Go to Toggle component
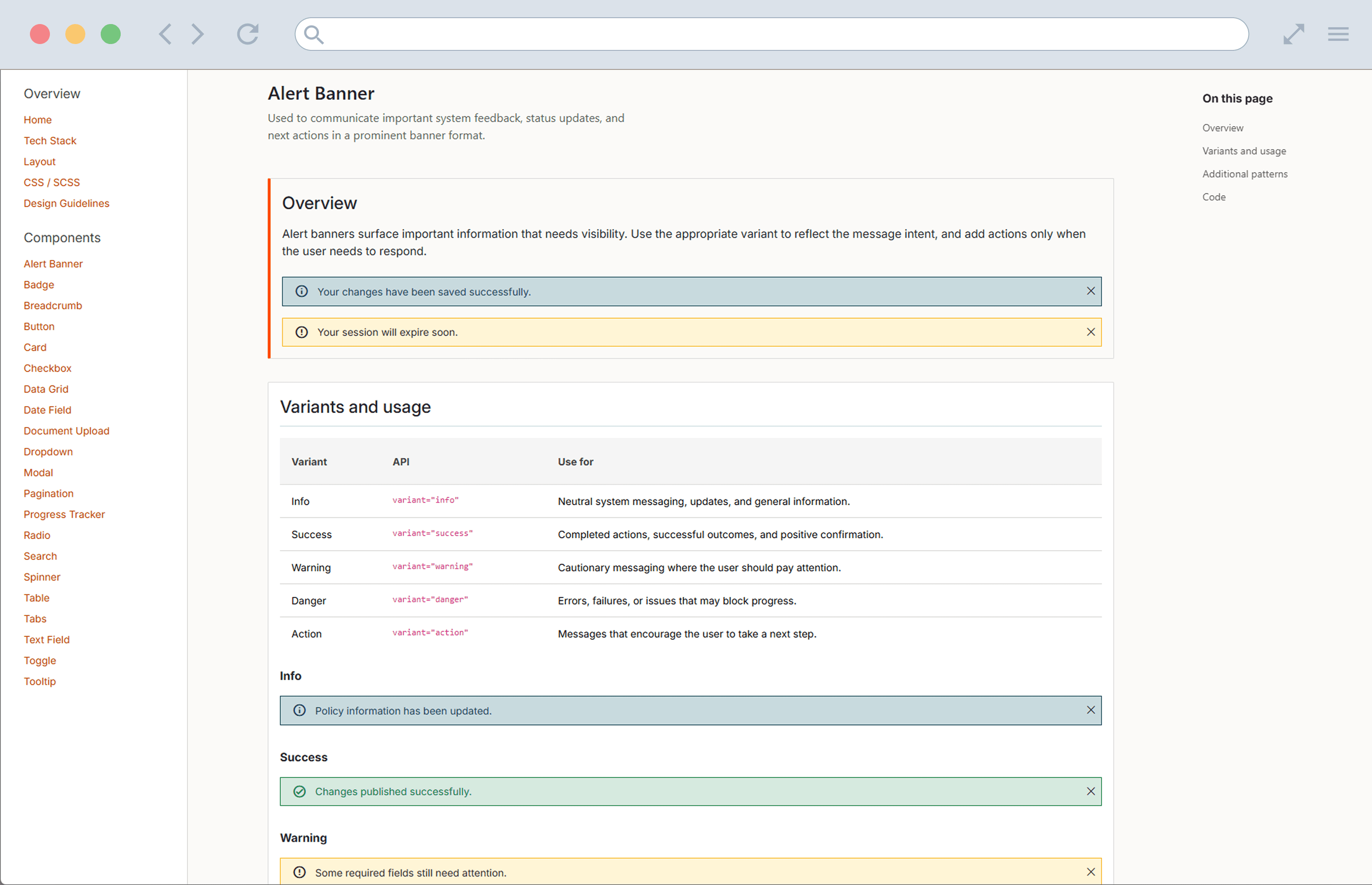Screen dimensions: 1372x885 tap(39, 660)
